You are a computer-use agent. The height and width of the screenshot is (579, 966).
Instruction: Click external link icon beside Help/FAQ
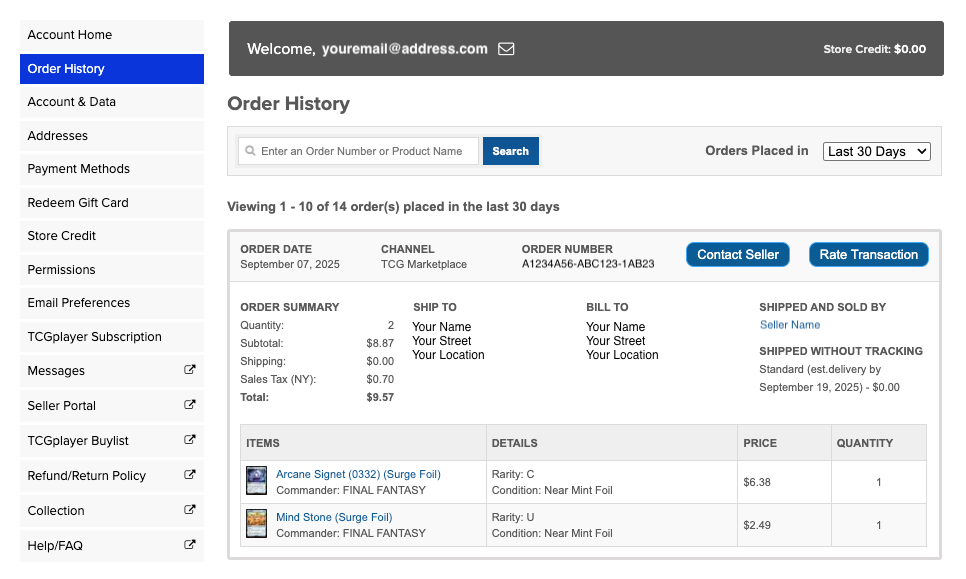point(190,545)
